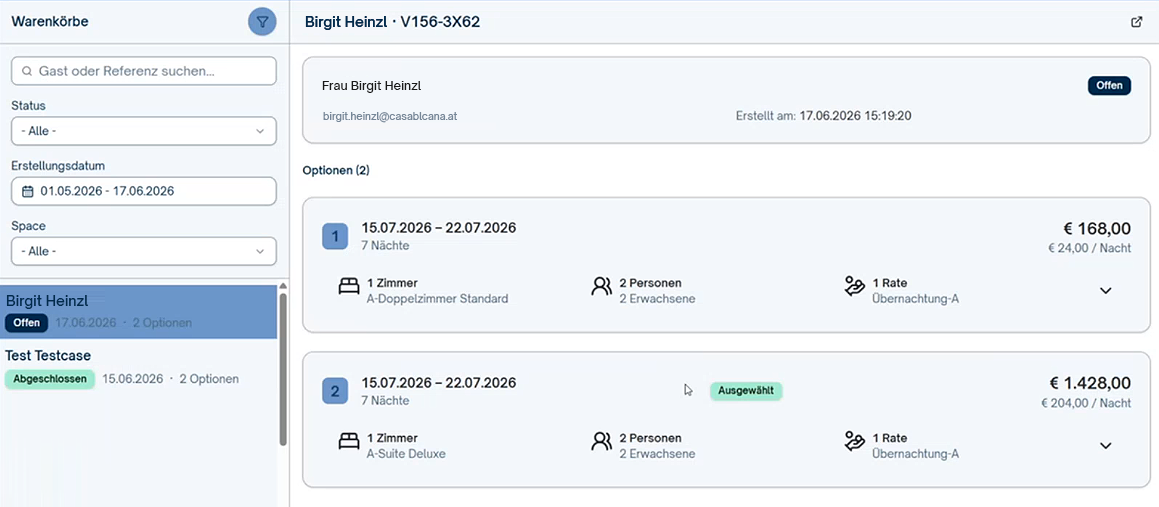The height and width of the screenshot is (507, 1159).
Task: Select the Birgit Heinzl cart entry
Action: [138, 312]
